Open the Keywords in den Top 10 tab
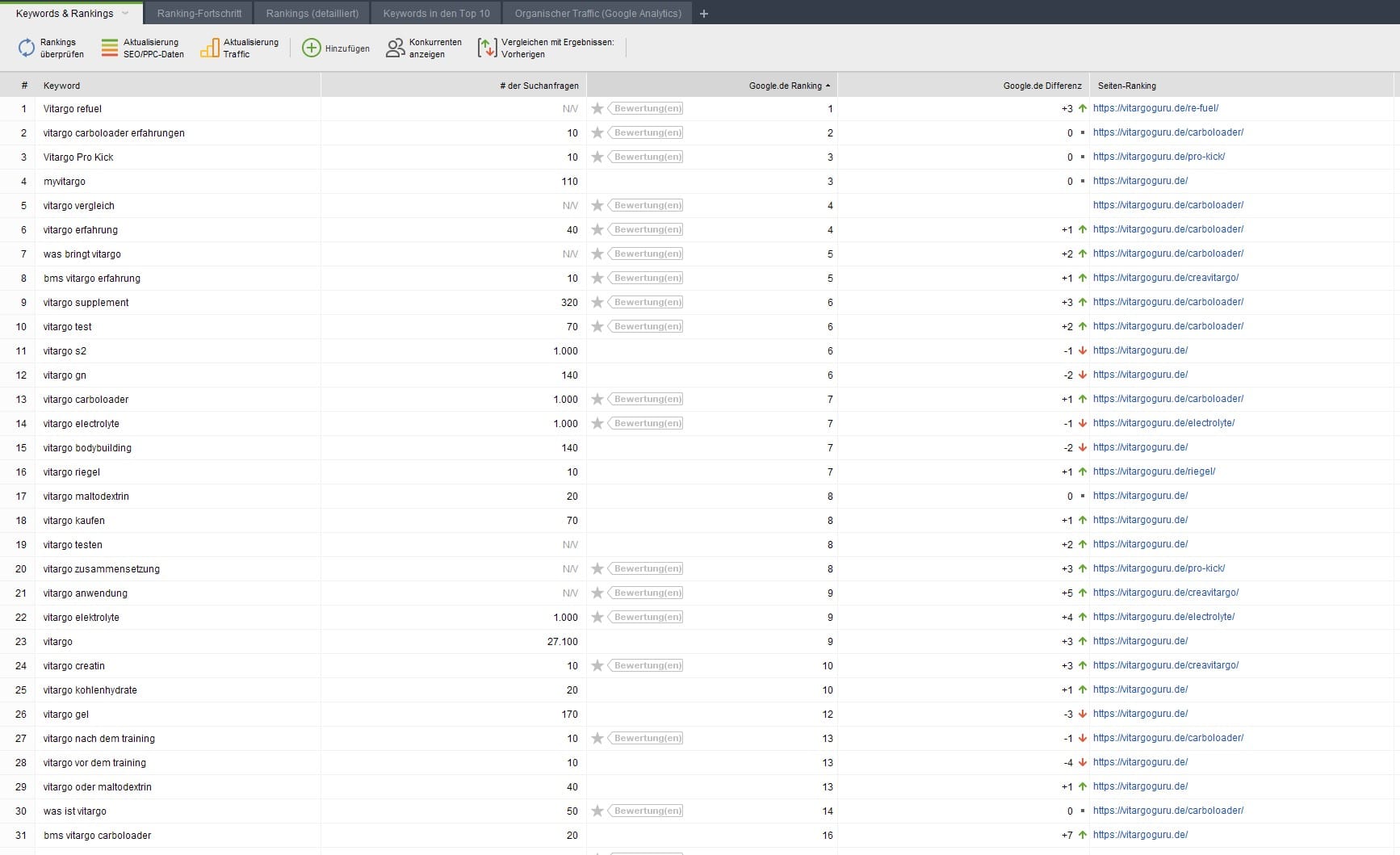This screenshot has width=1400, height=855. click(437, 14)
